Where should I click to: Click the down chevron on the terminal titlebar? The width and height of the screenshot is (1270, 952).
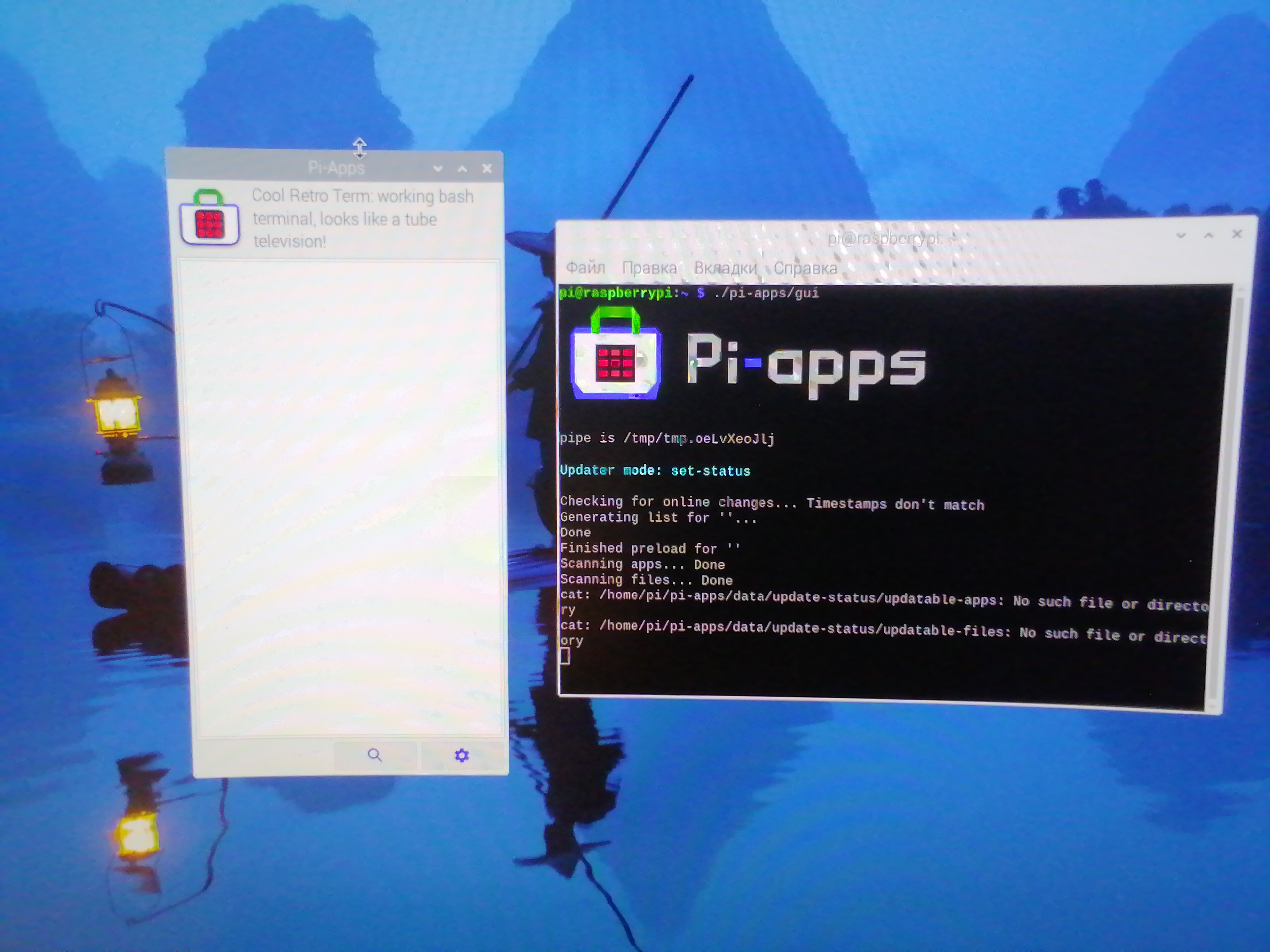coord(1181,236)
